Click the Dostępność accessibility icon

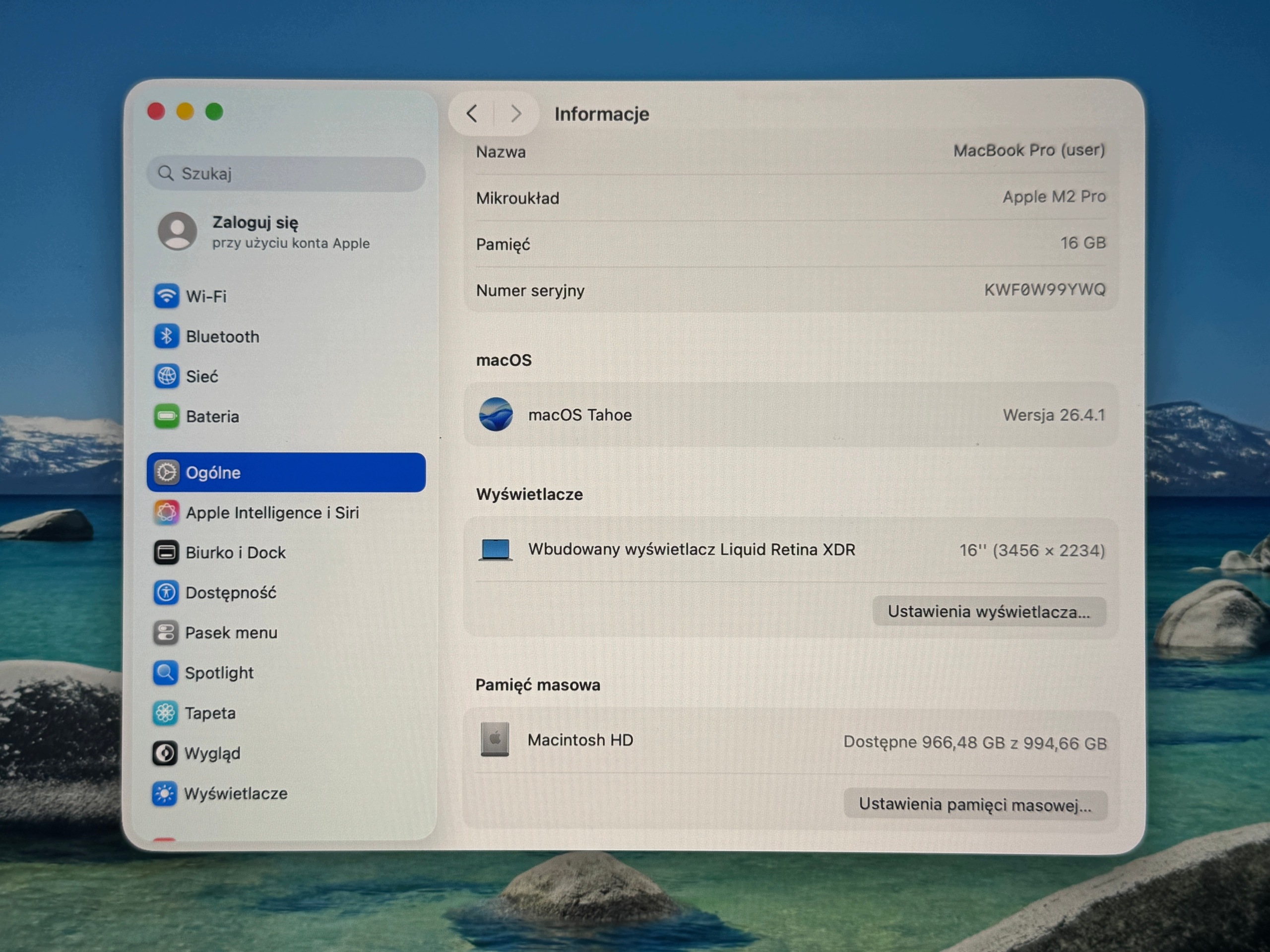coord(167,592)
